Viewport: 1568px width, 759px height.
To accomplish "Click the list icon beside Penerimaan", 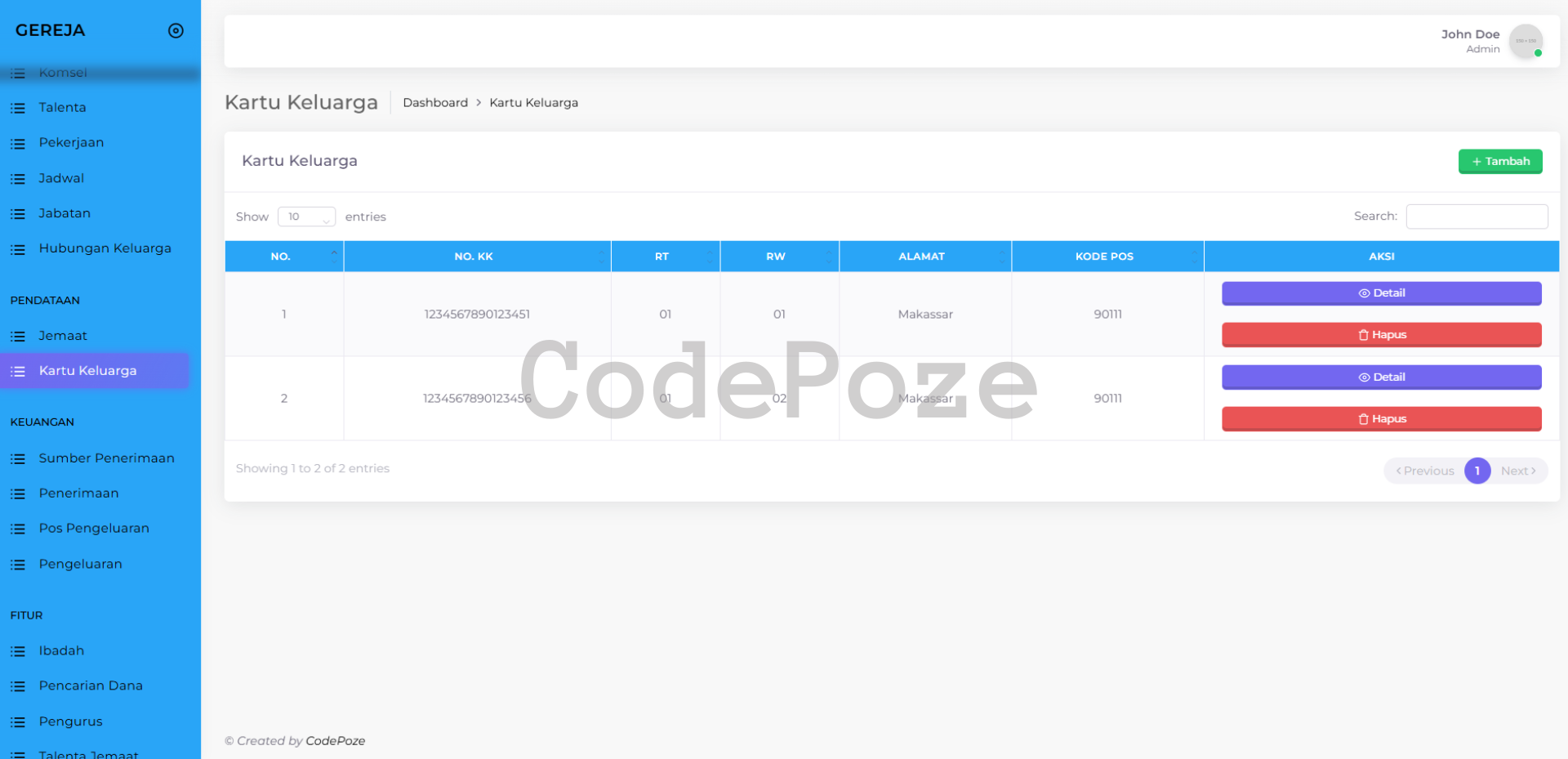I will (x=18, y=493).
